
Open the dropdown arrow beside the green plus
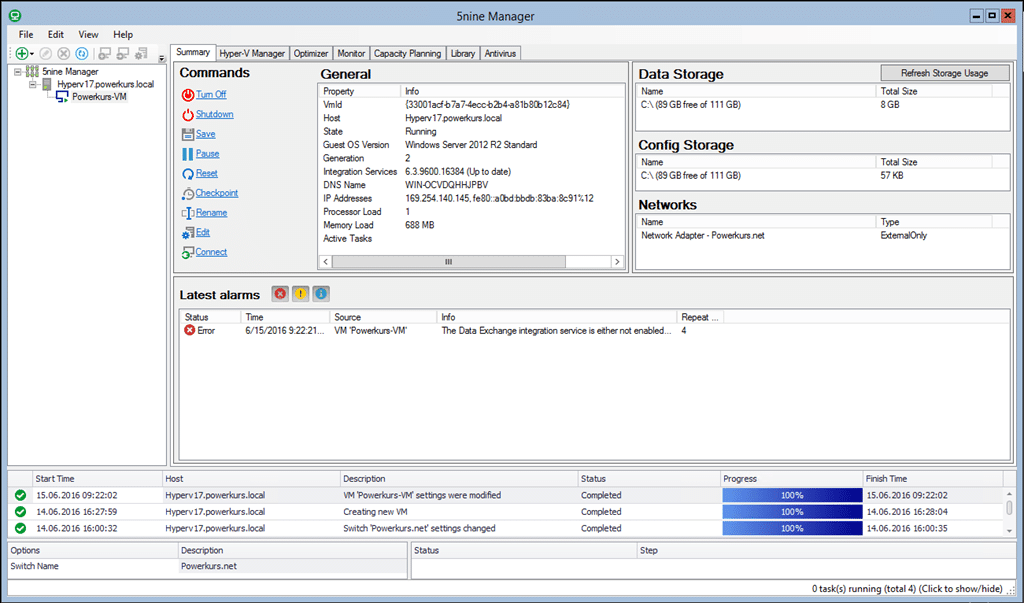32,54
